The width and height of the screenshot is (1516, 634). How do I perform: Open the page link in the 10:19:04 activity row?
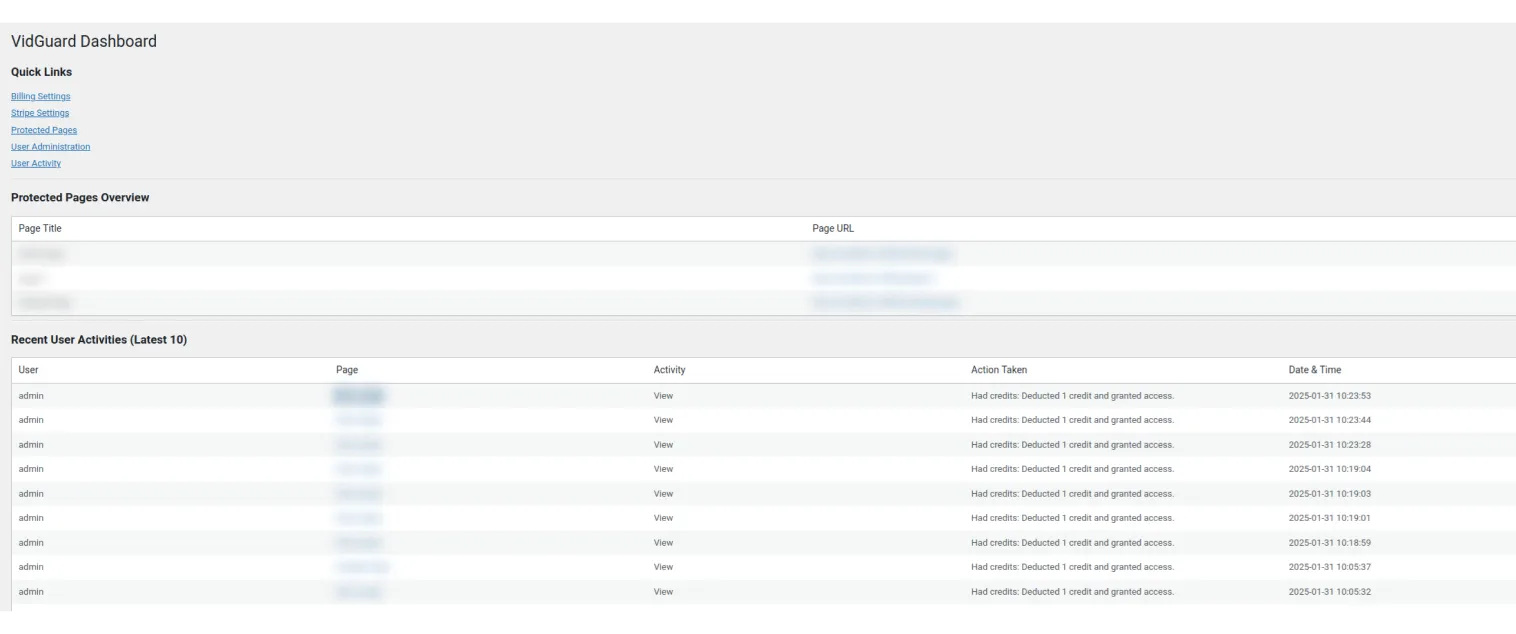click(x=358, y=469)
